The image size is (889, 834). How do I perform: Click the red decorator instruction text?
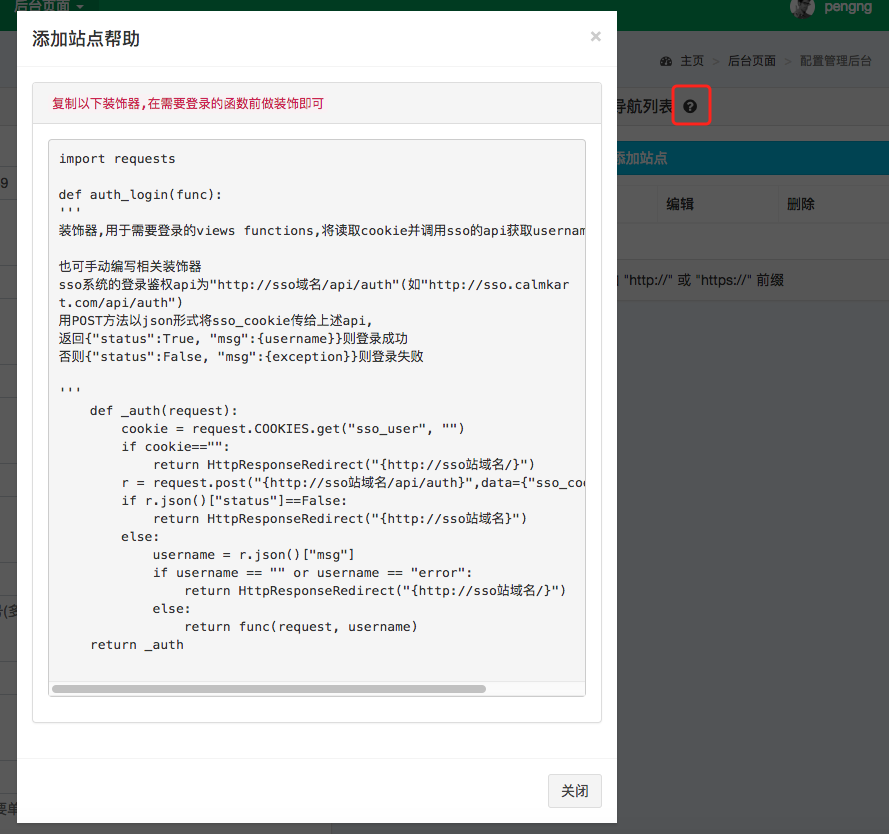pyautogui.click(x=188, y=104)
